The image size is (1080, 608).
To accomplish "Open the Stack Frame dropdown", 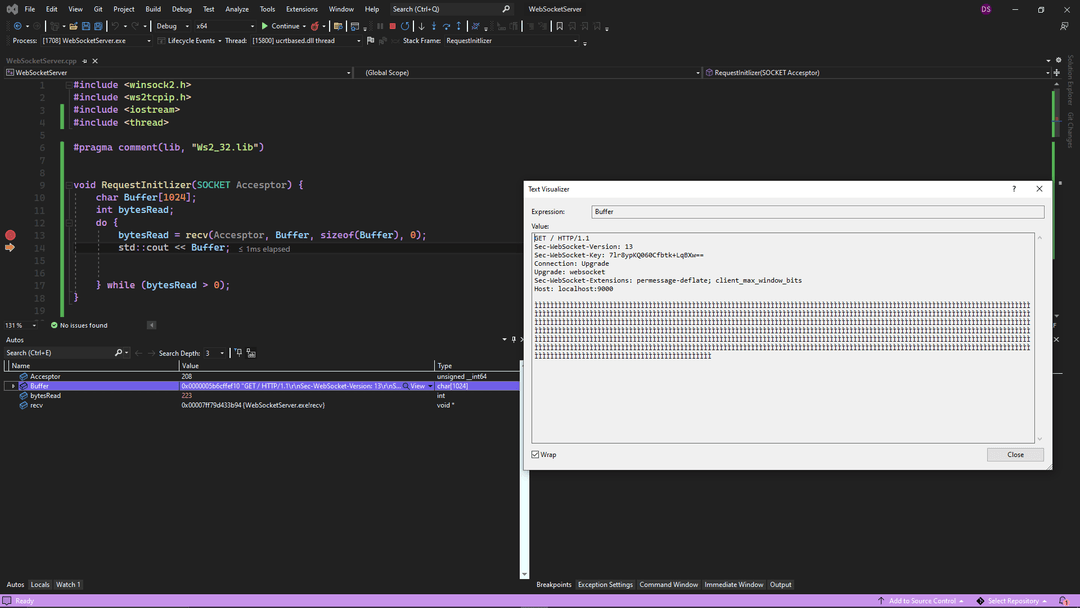I will point(511,41).
